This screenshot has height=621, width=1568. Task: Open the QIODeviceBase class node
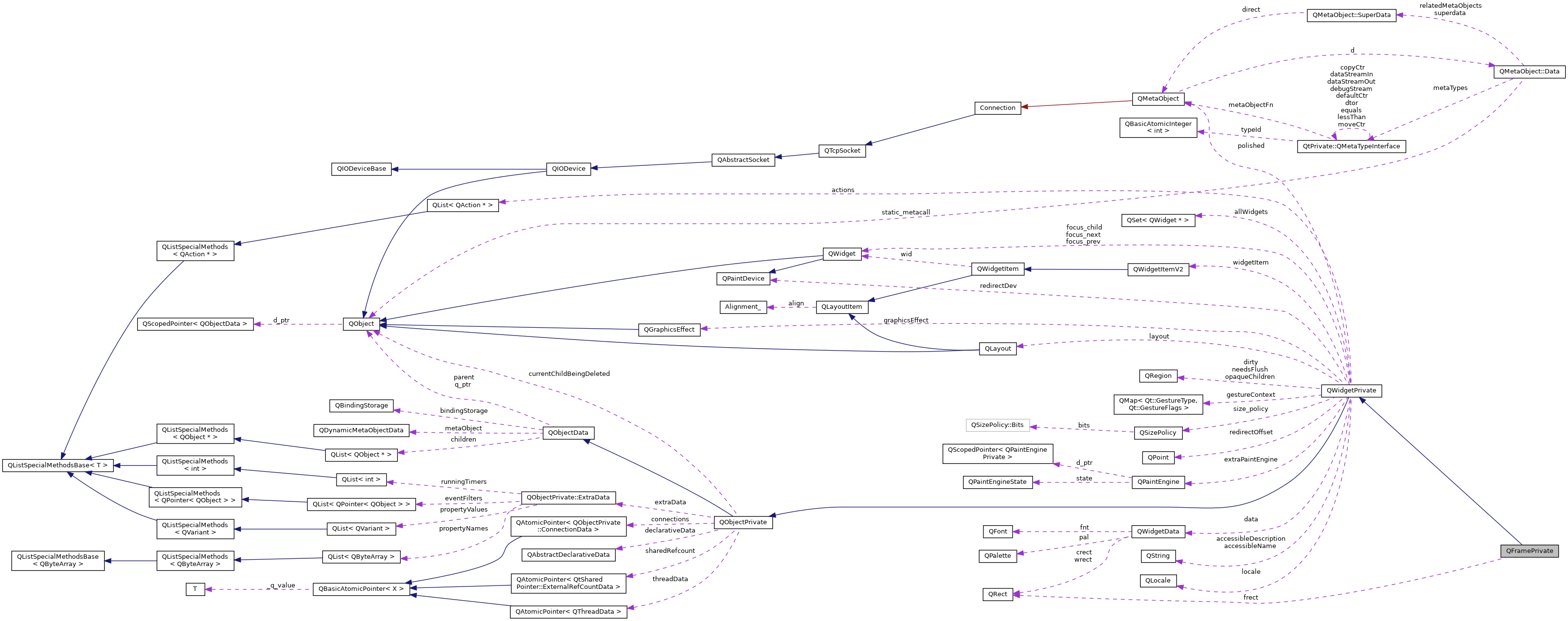[361, 169]
